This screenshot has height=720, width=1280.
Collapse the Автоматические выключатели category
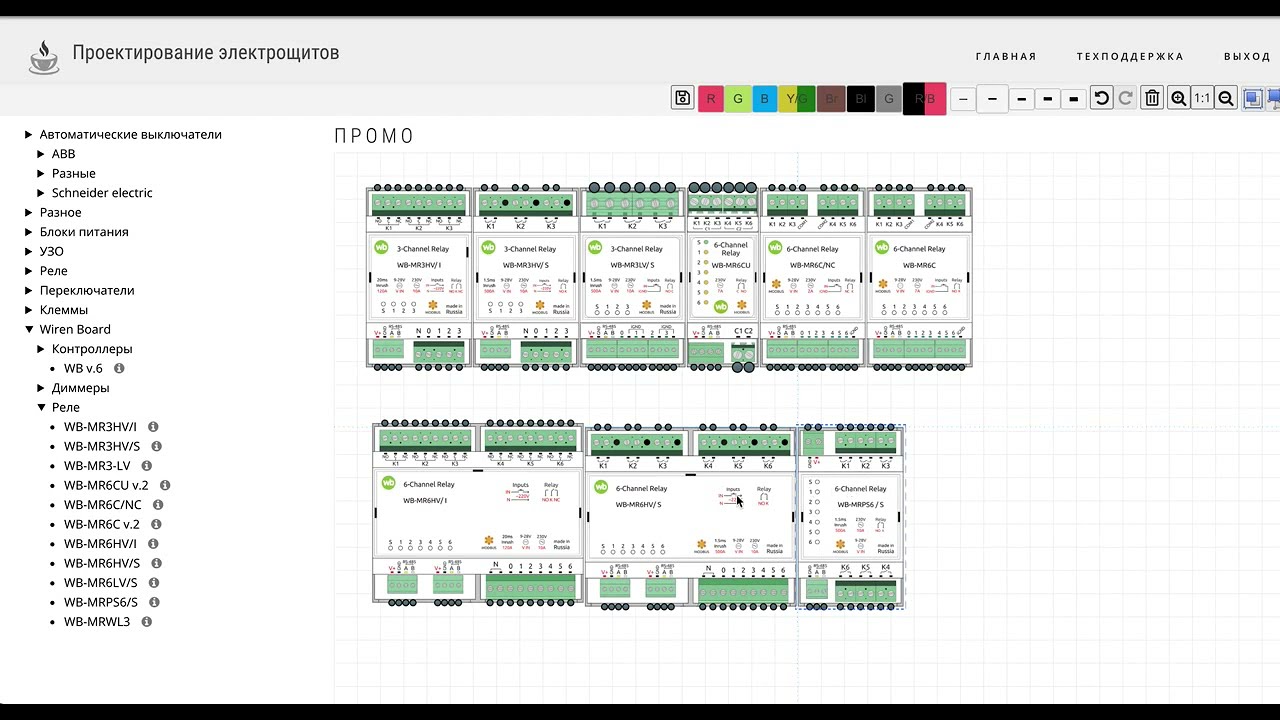(29, 134)
